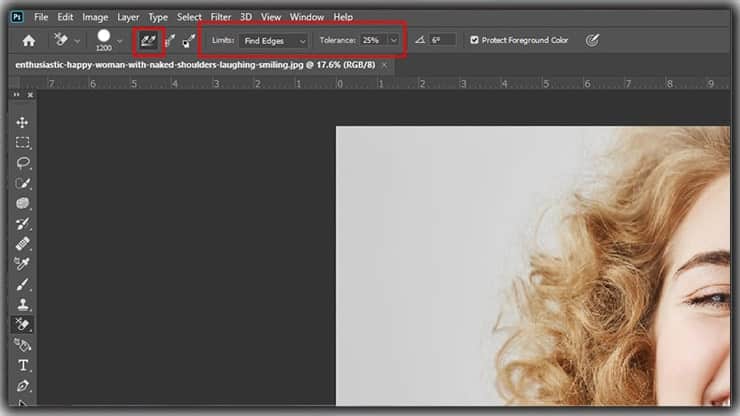The height and width of the screenshot is (416, 740).
Task: Click the brush angle input field
Action: tap(442, 40)
